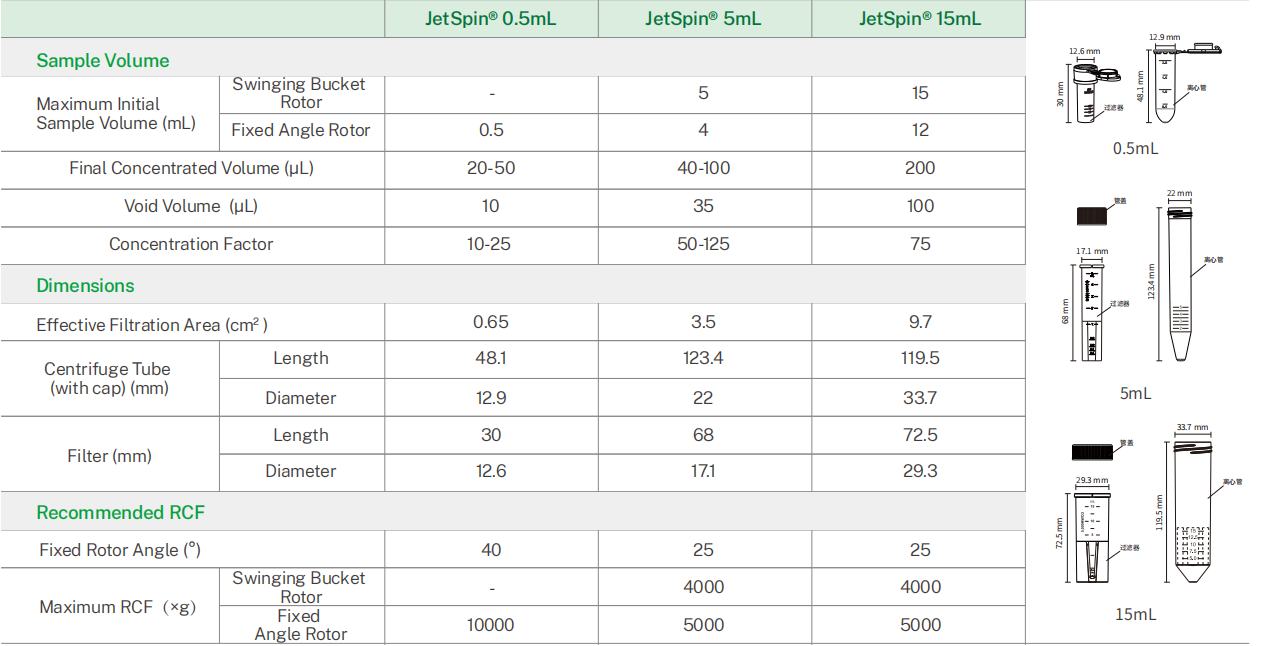
Task: Click the 5mL centrifuge tube diagram
Action: pyautogui.click(x=1181, y=283)
